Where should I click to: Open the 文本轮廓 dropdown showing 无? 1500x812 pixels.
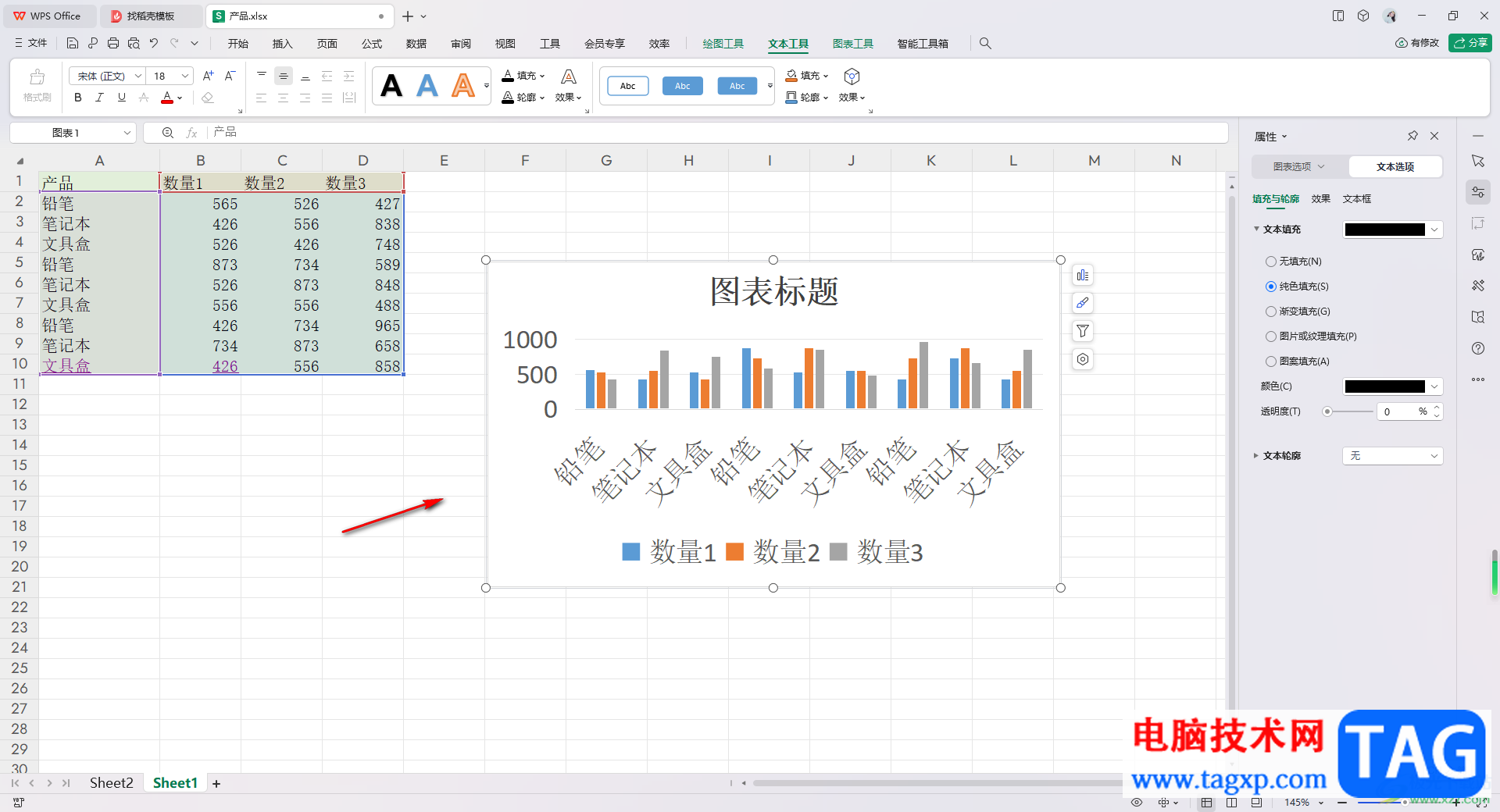[1392, 456]
